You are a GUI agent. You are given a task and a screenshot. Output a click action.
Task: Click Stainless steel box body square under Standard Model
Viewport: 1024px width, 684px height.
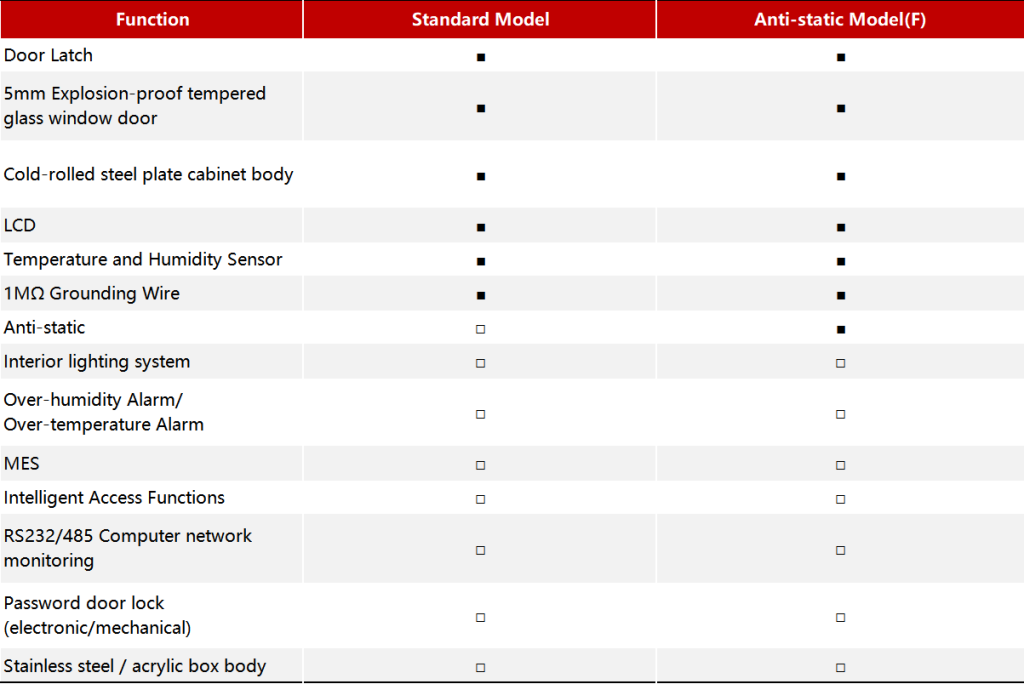point(481,667)
